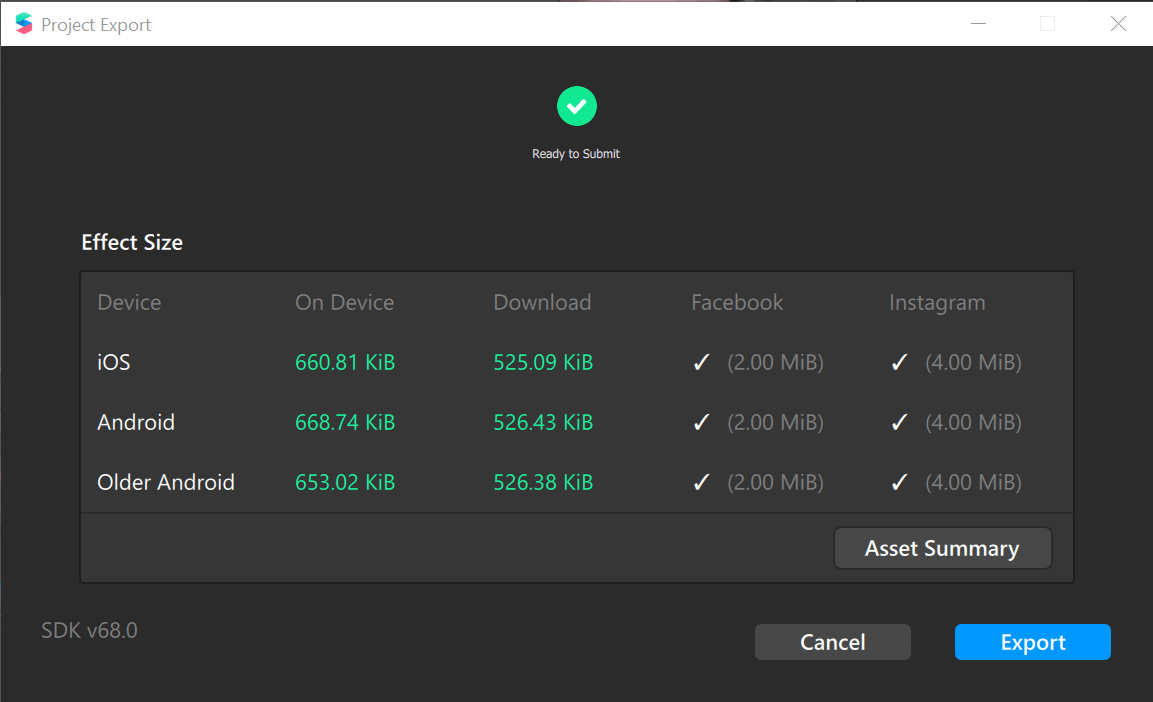
Task: Click the Android Facebook checkmark
Action: click(x=702, y=422)
